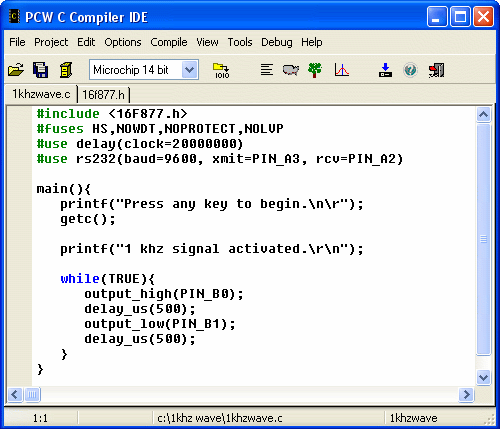Open the Options menu
This screenshot has width=500, height=429.
[x=123, y=42]
